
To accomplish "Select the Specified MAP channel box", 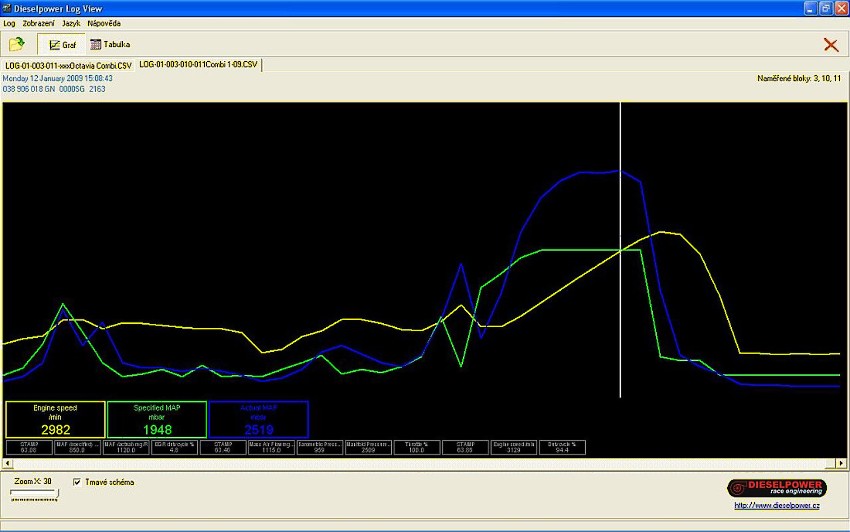I will tap(157, 420).
